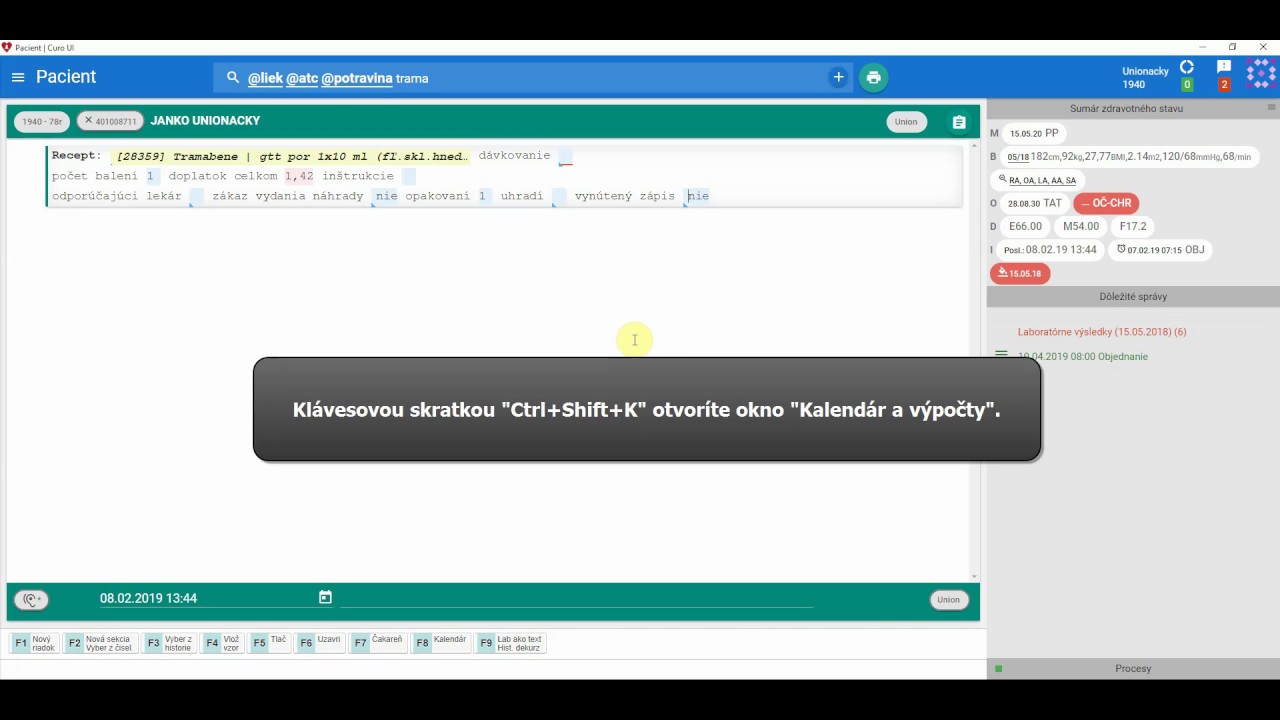Click the Recept: label
Screen dimensions: 1280x720
point(76,156)
